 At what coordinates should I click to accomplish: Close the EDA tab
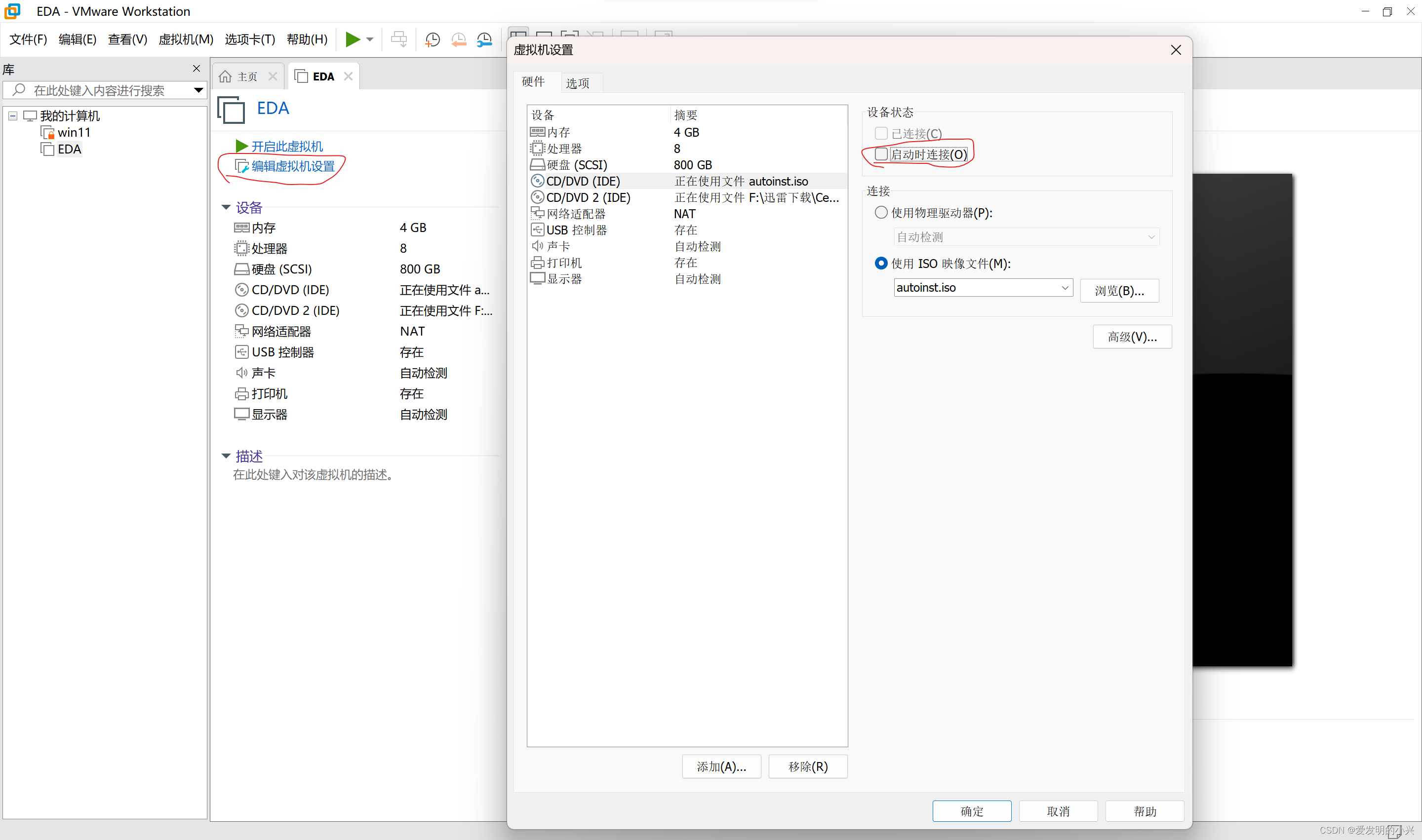coord(348,76)
